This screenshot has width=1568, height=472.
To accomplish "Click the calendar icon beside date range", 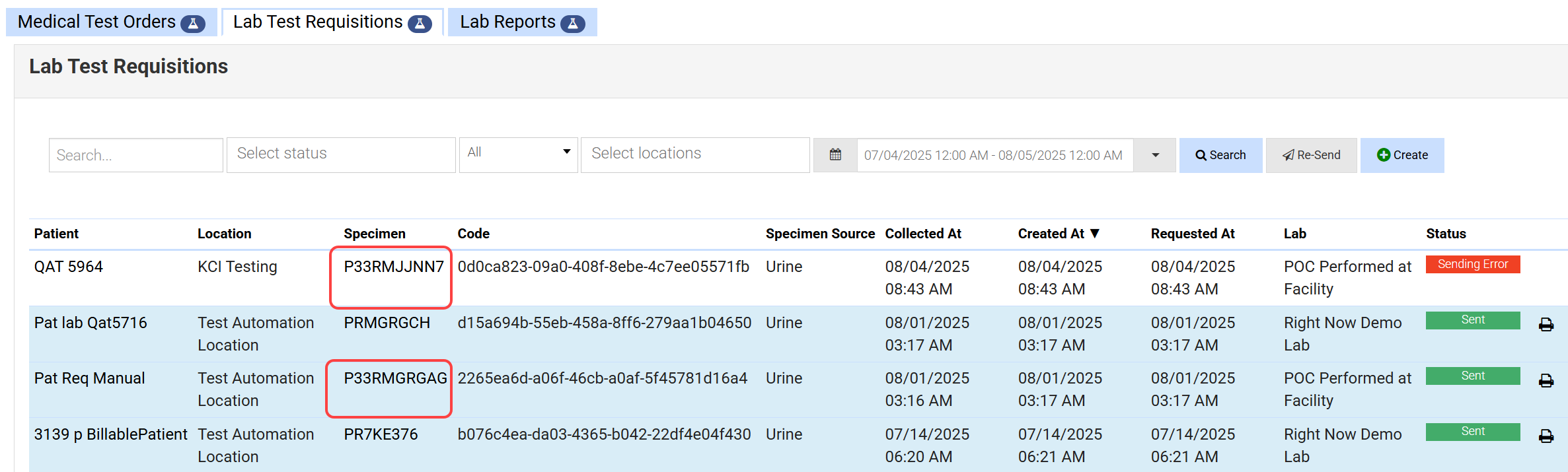I will coord(835,155).
